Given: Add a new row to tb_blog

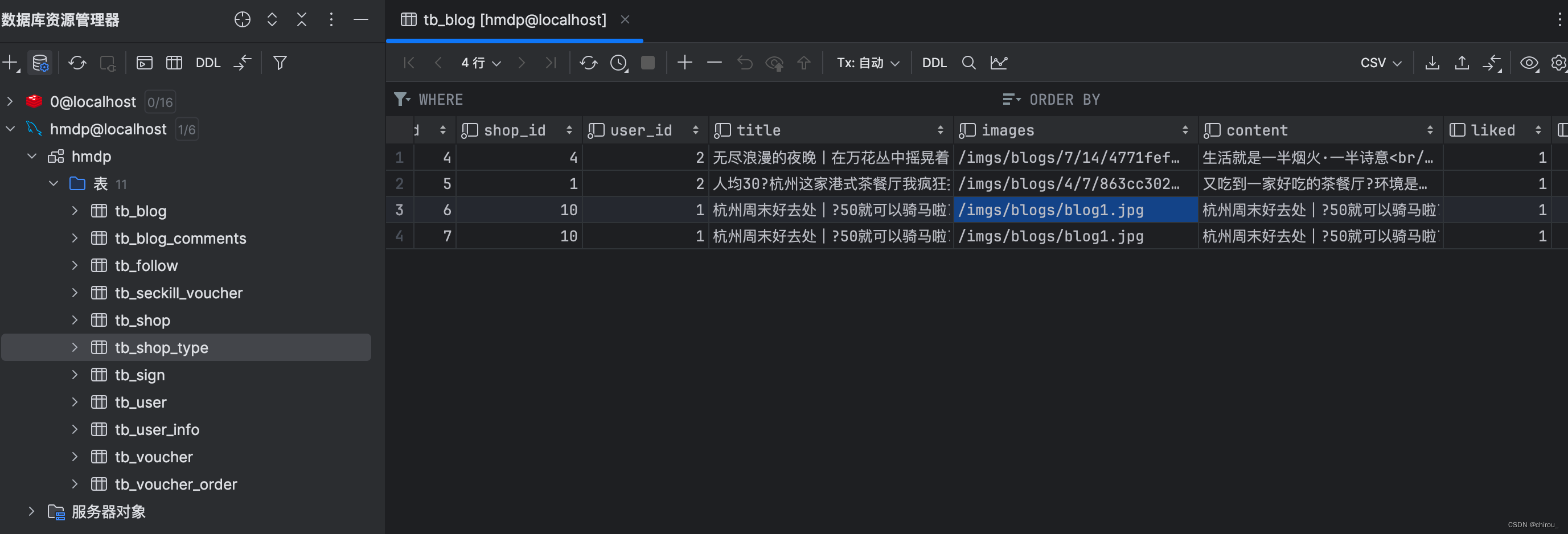Looking at the screenshot, I should (685, 62).
